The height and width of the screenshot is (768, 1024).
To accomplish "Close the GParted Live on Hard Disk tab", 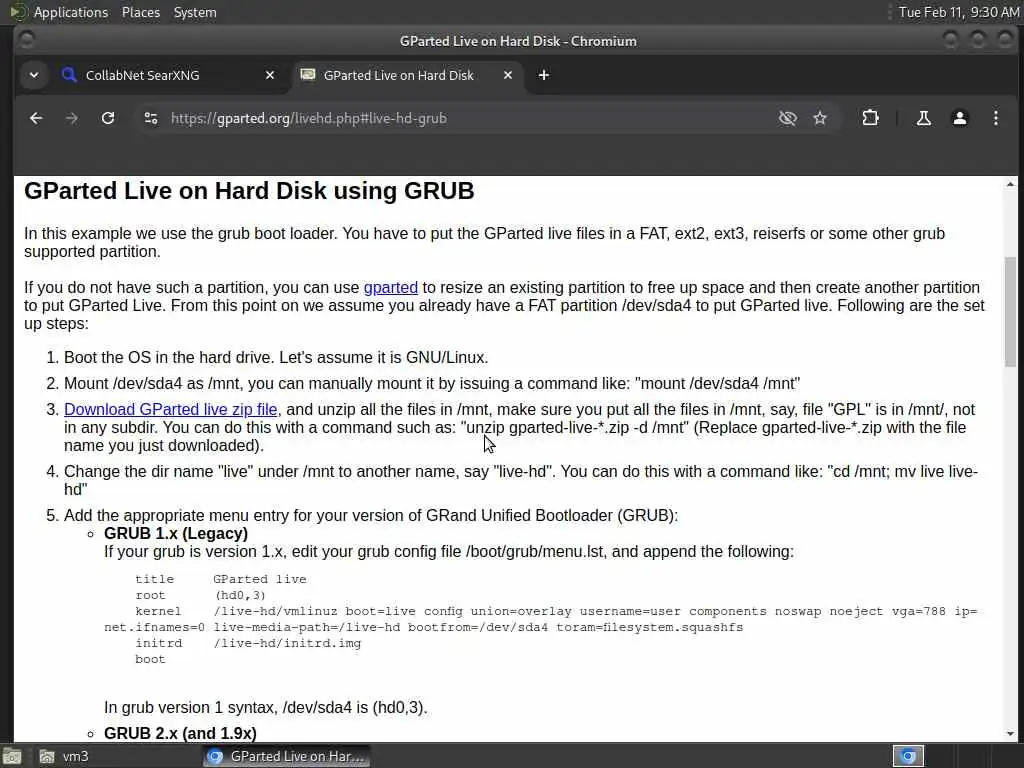I will coord(507,75).
